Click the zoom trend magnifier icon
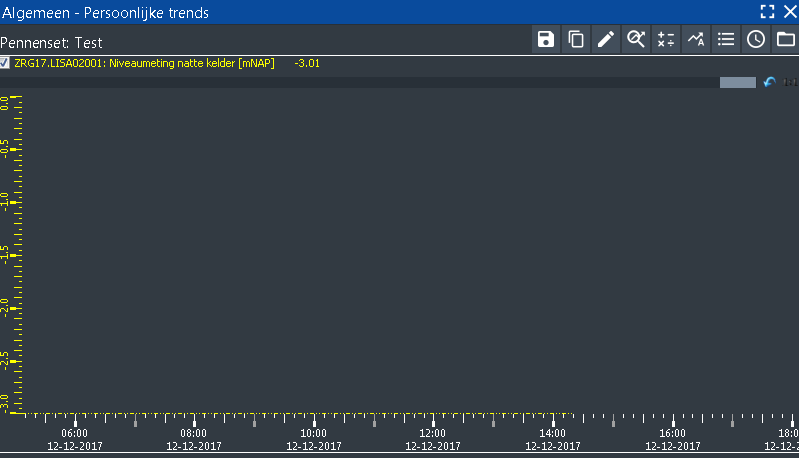This screenshot has height=458, width=799. [x=636, y=40]
